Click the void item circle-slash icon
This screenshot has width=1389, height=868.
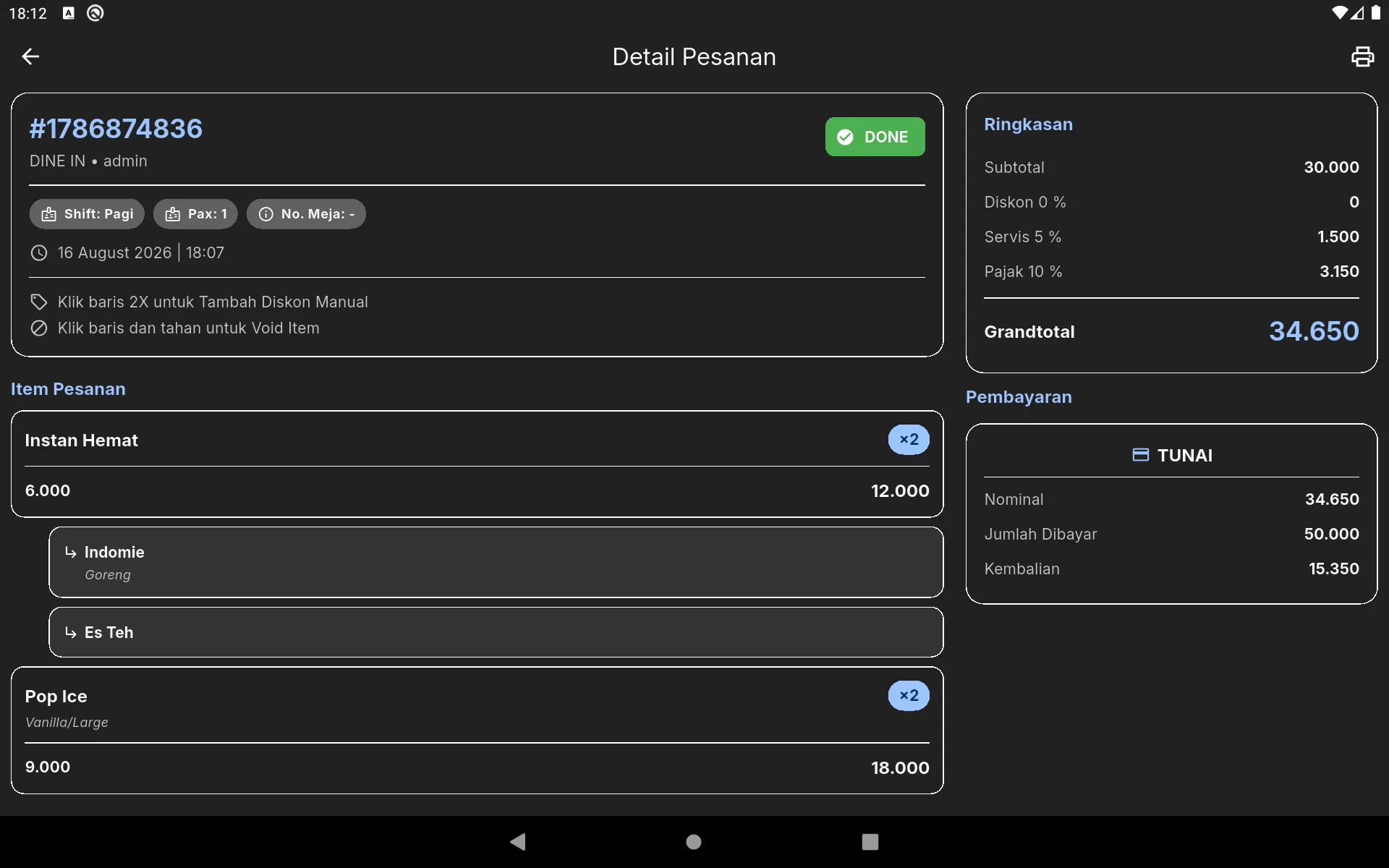[39, 328]
